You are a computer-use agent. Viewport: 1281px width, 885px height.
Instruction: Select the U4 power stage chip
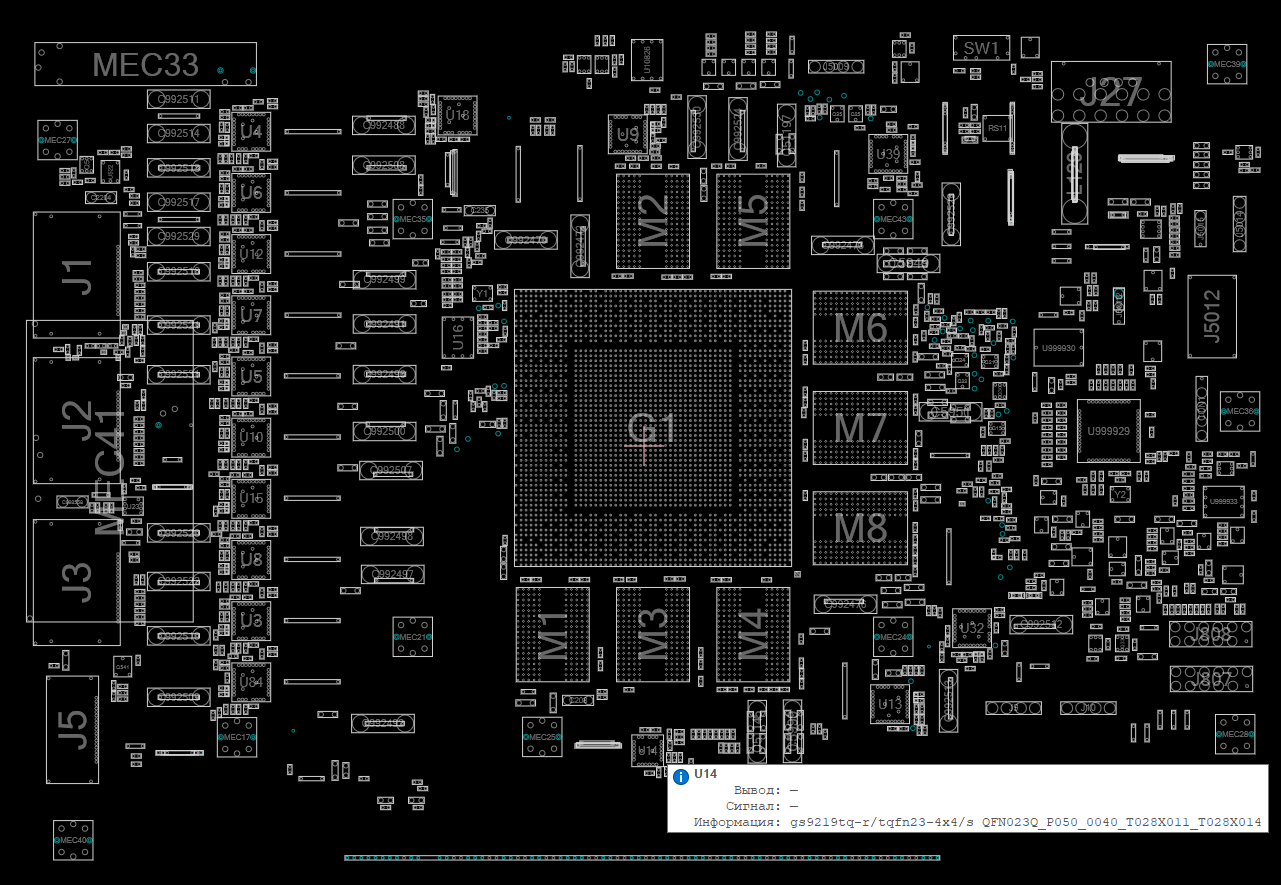pos(251,131)
